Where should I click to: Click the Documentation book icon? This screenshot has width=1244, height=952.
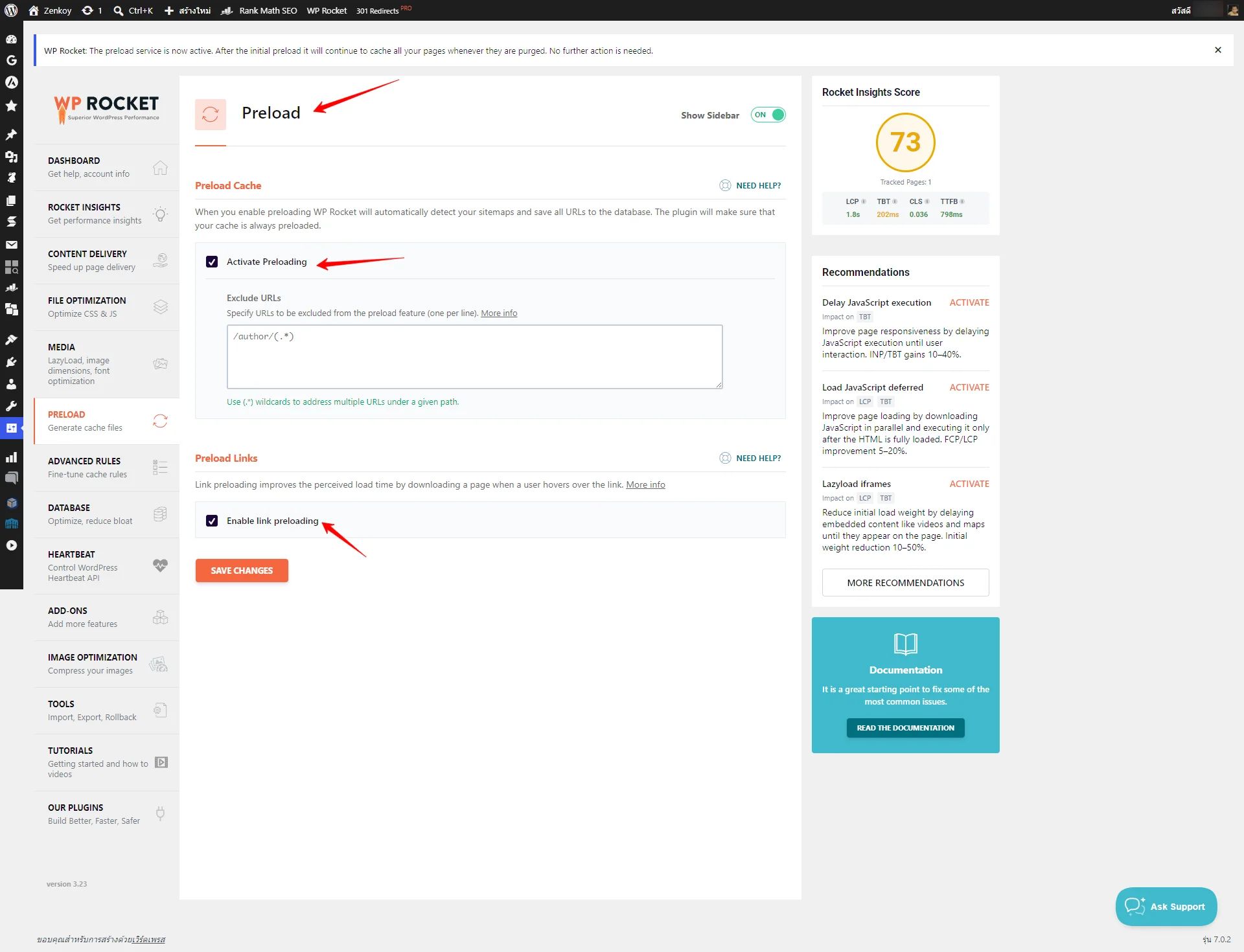point(905,644)
